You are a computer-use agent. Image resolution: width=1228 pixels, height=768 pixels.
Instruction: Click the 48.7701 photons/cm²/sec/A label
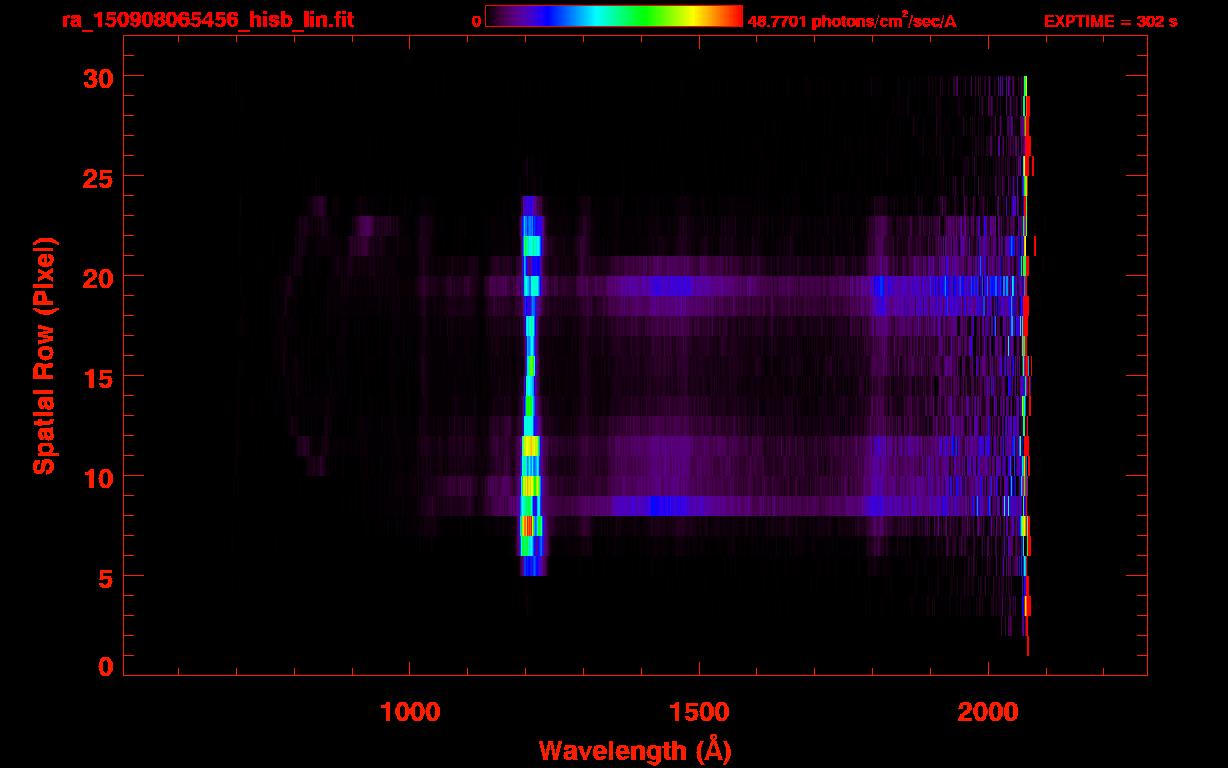[x=852, y=21]
